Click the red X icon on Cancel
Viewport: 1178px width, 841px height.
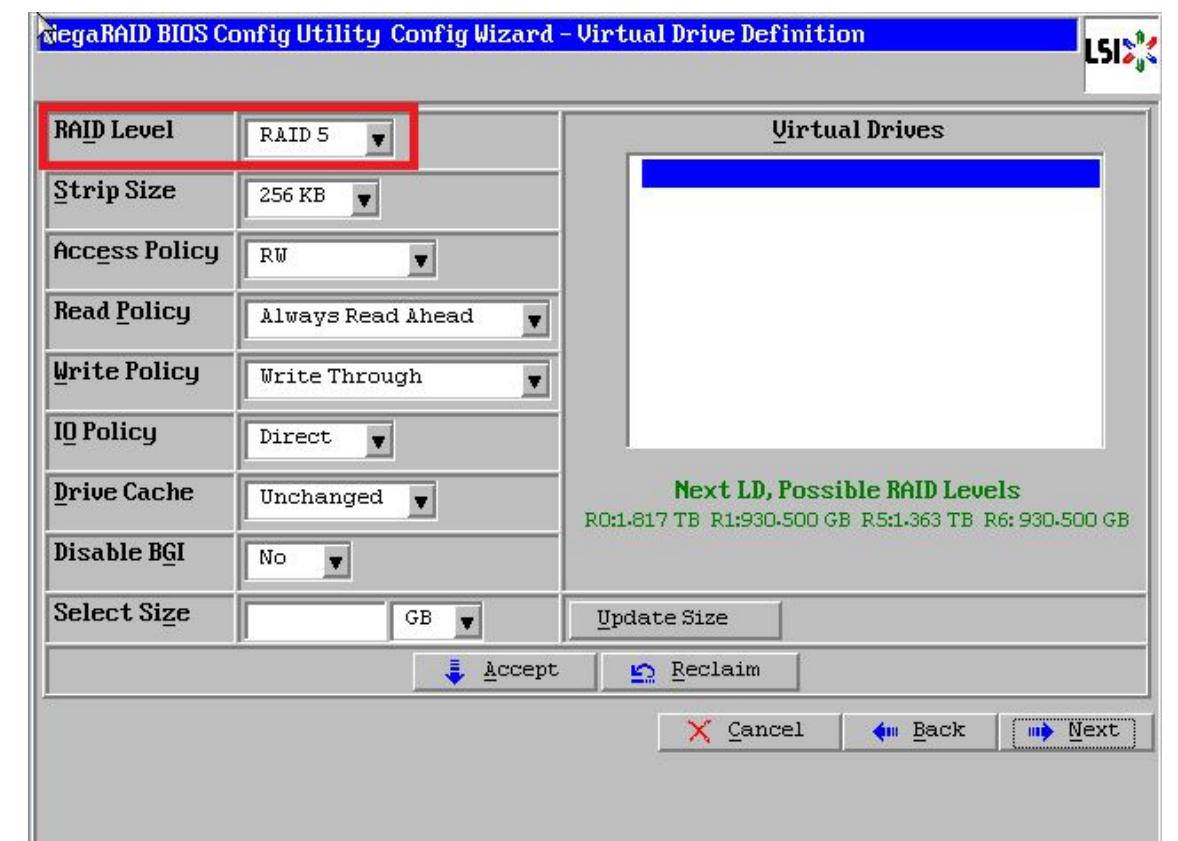click(x=699, y=731)
